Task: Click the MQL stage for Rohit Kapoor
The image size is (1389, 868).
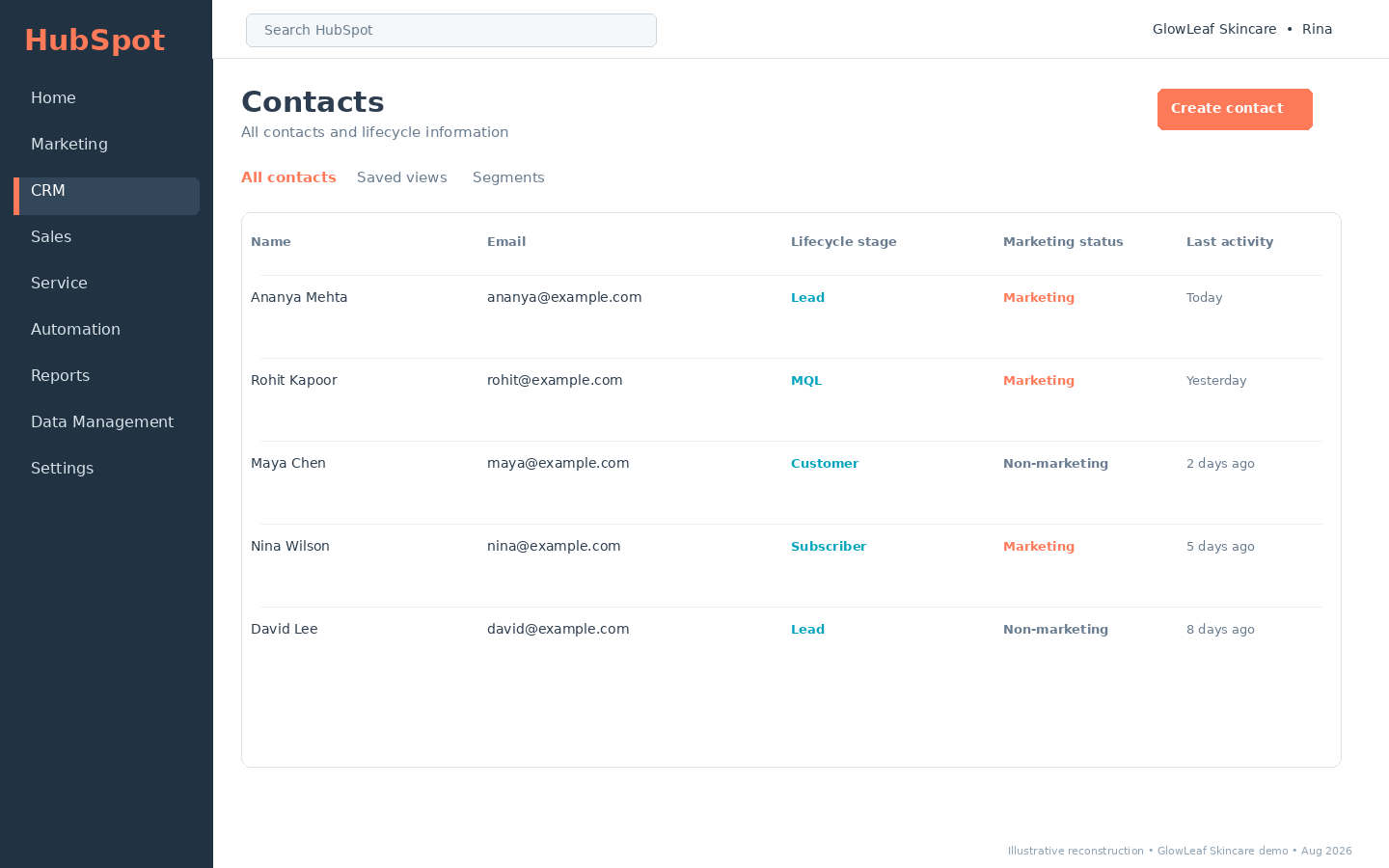Action: coord(806,381)
